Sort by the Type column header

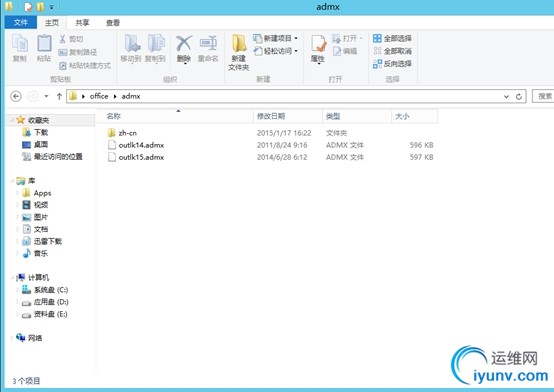pyautogui.click(x=356, y=116)
